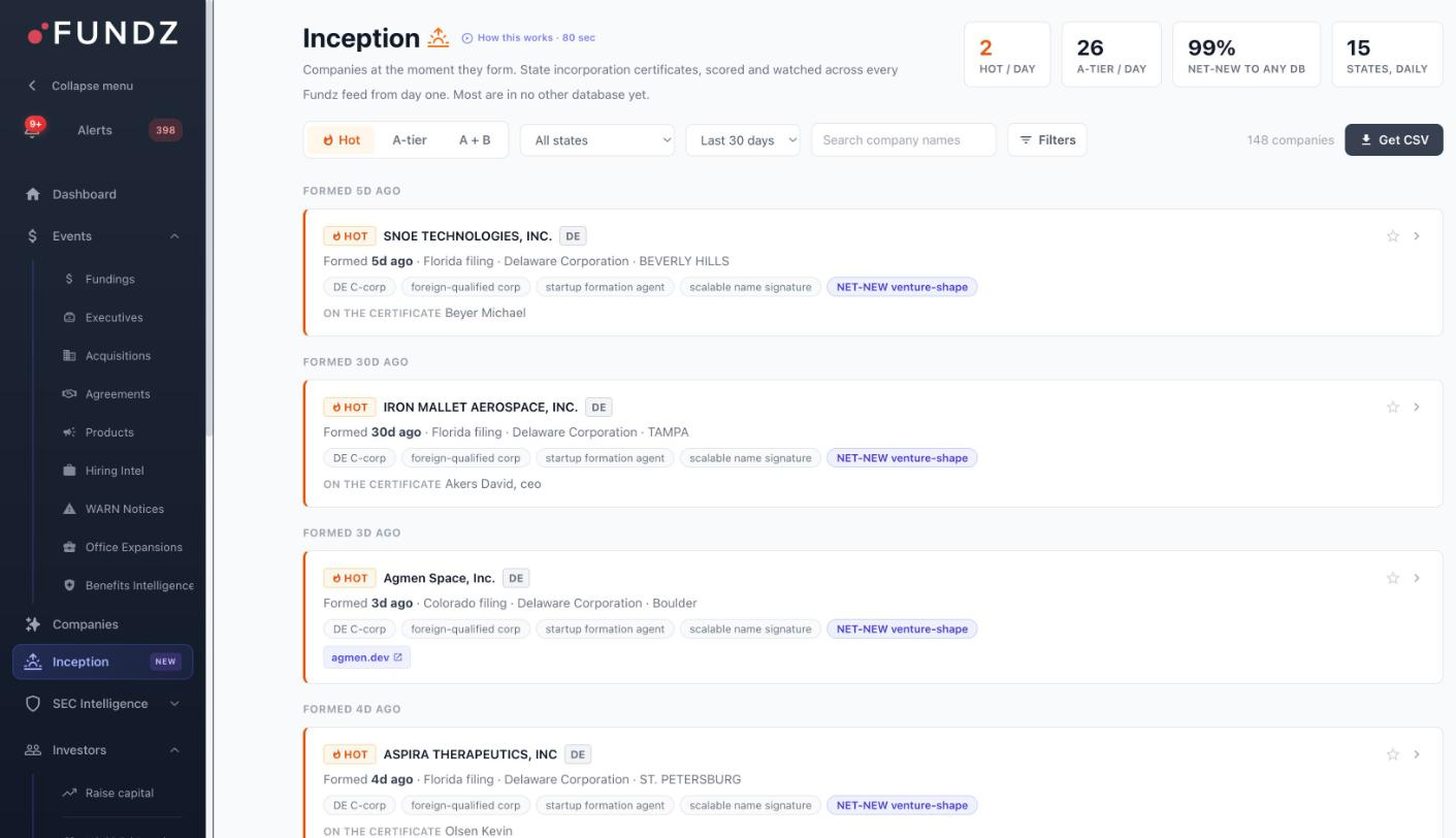Viewport: 1456px width, 838px height.
Task: Open the Filters panel button
Action: [1047, 140]
